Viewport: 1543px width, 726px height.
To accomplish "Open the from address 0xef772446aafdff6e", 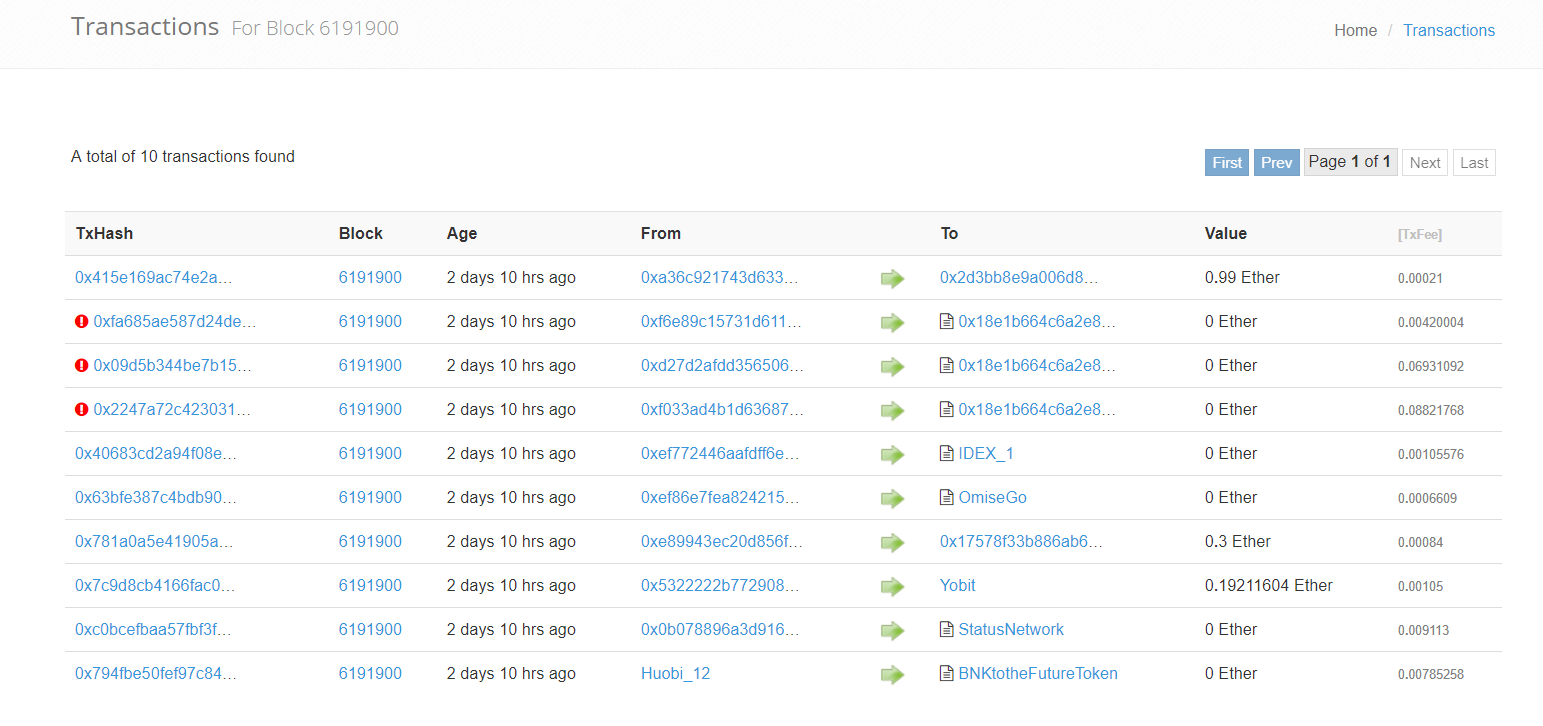I will coord(720,454).
